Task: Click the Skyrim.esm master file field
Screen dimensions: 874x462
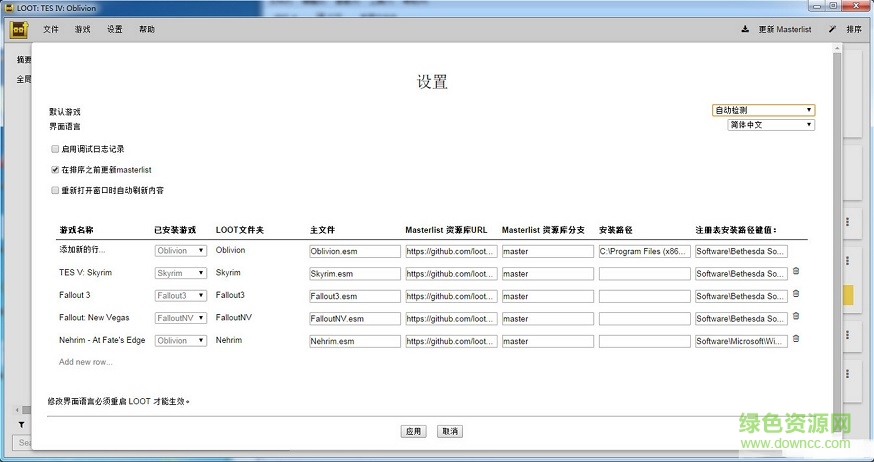Action: (x=355, y=274)
